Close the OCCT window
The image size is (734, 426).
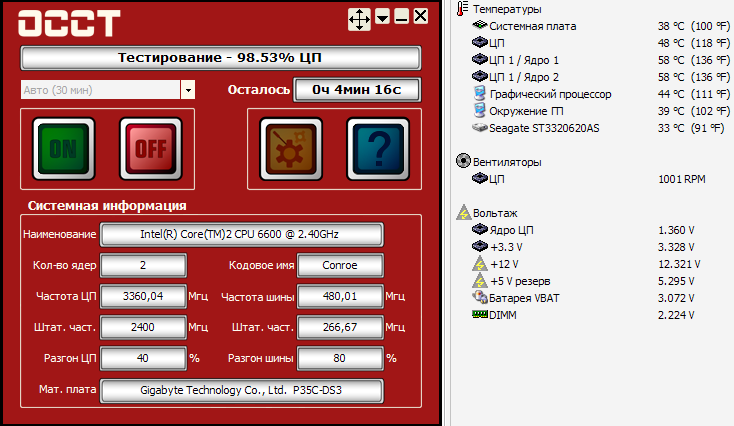coord(420,16)
